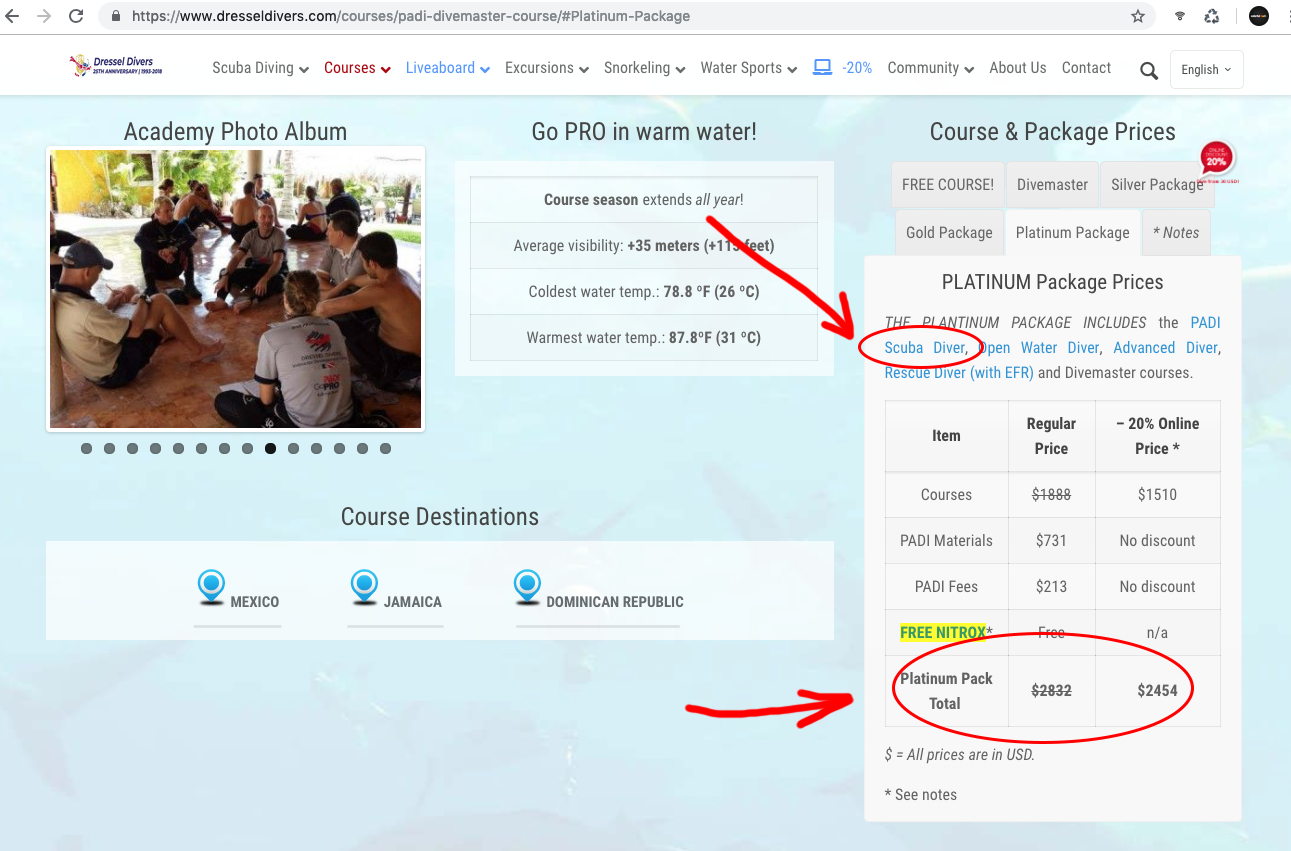1291x851 pixels.
Task: Switch to the Silver Package tab
Action: coord(1157,184)
